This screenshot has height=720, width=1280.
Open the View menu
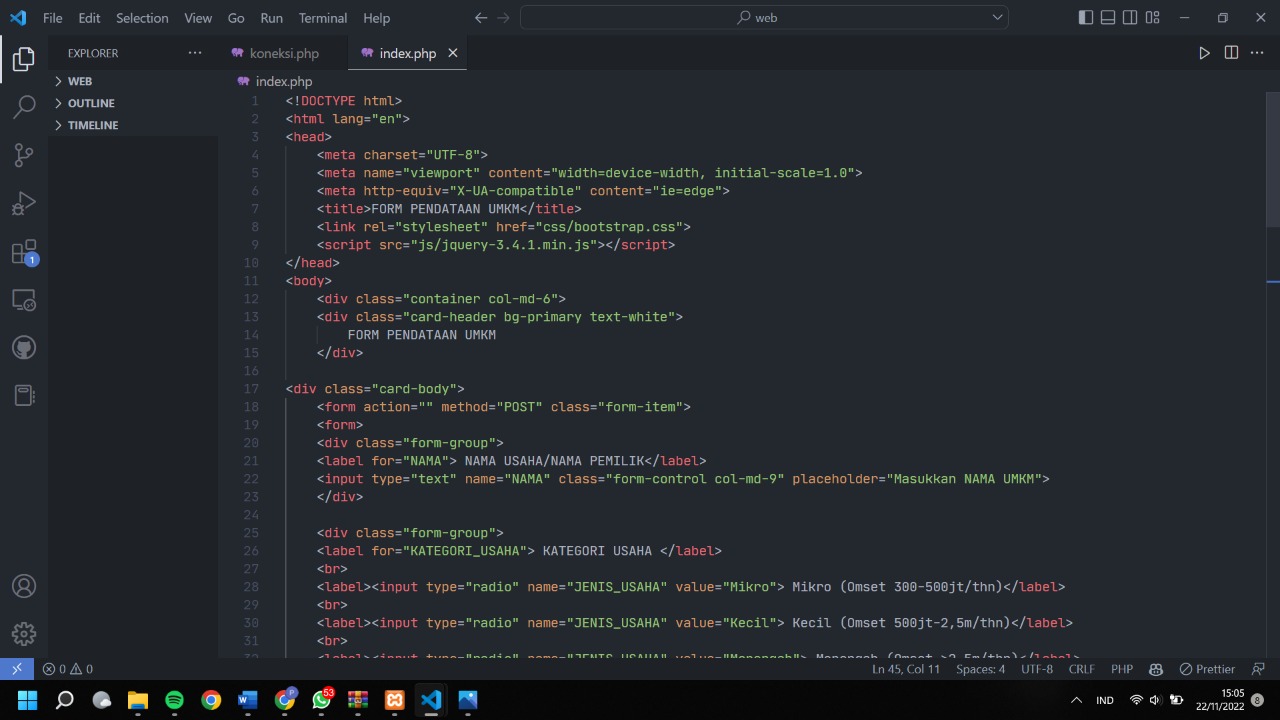tap(198, 18)
